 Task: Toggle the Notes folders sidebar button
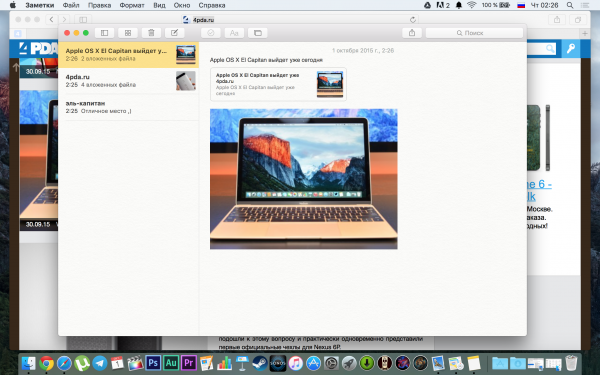click(x=104, y=33)
